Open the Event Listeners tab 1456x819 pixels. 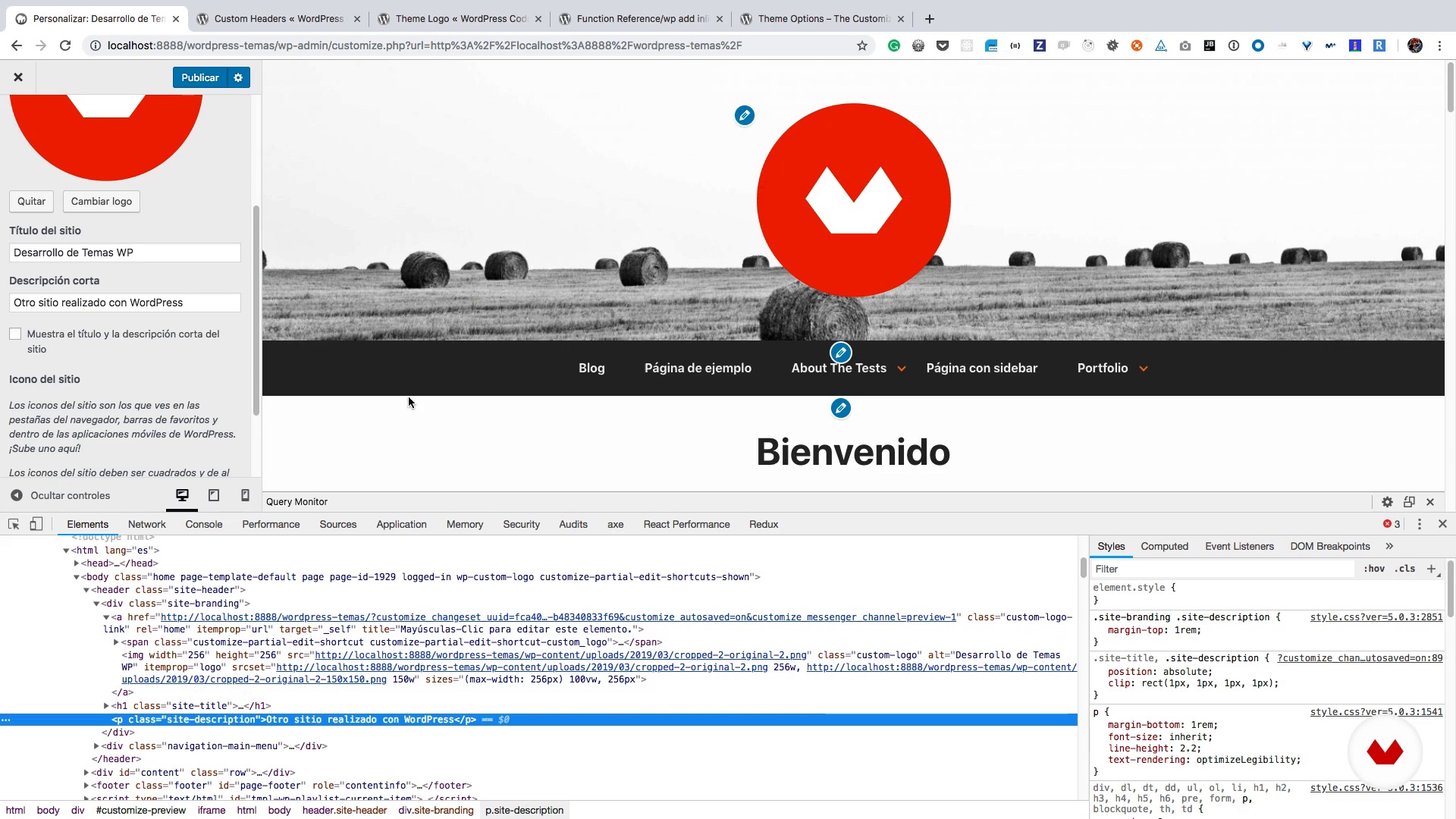point(1239,546)
